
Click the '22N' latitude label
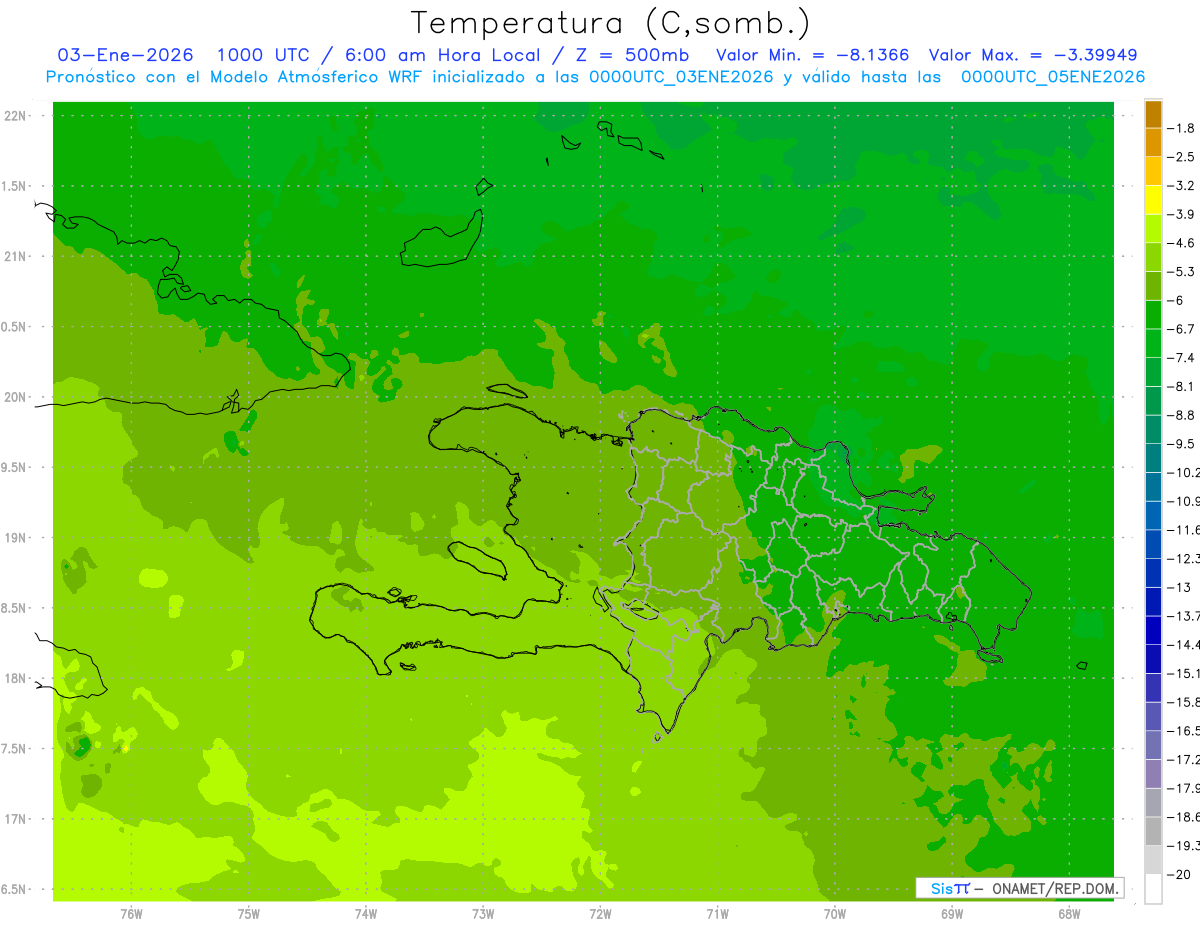point(16,116)
